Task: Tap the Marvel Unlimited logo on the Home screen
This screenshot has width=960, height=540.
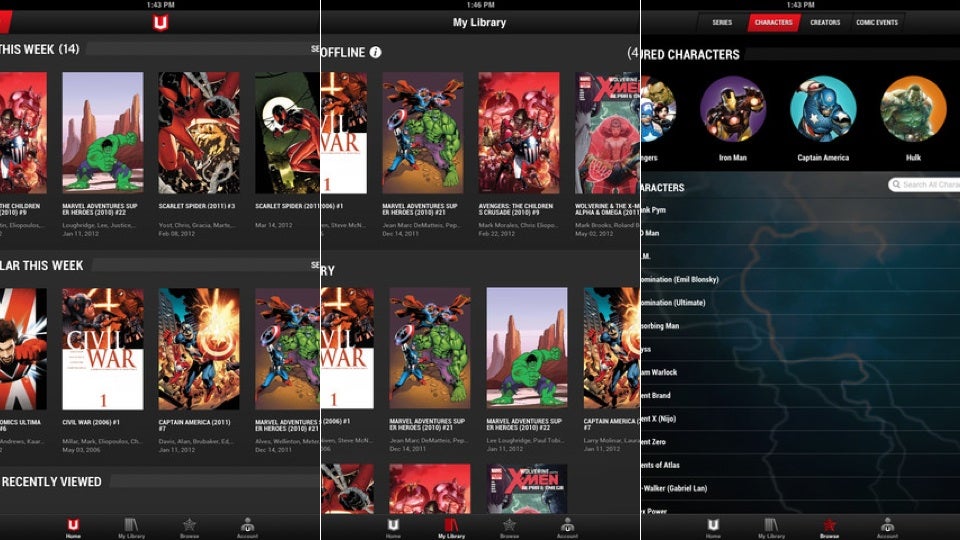Action: pyautogui.click(x=160, y=23)
